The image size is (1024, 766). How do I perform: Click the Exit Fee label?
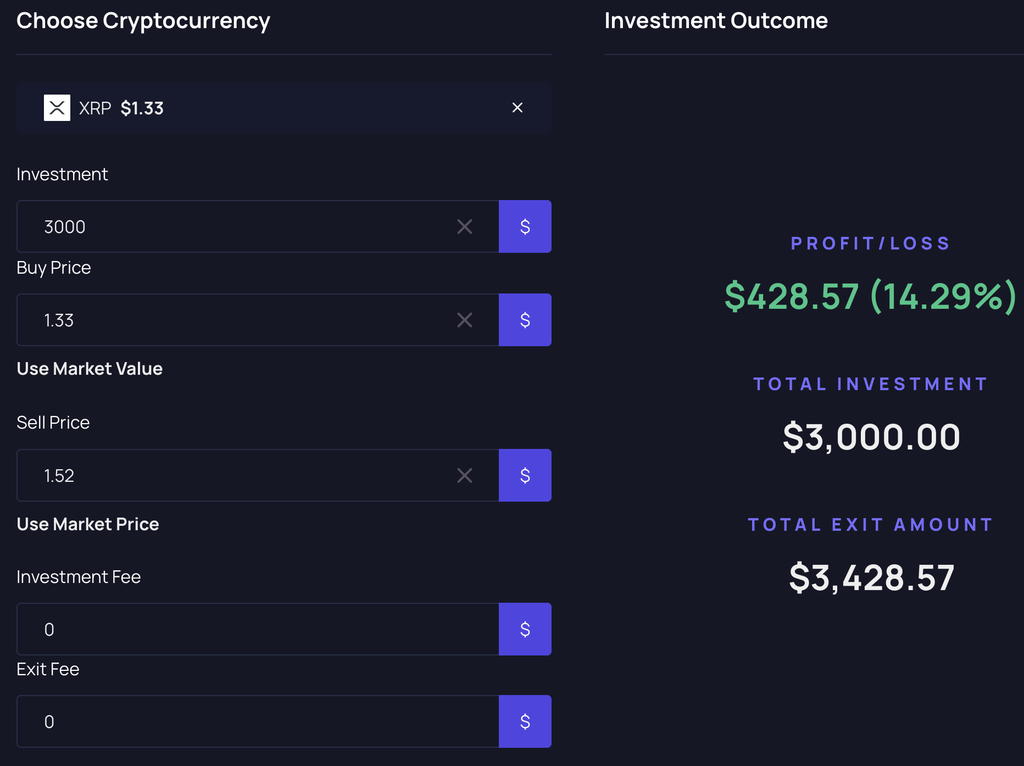pos(48,669)
